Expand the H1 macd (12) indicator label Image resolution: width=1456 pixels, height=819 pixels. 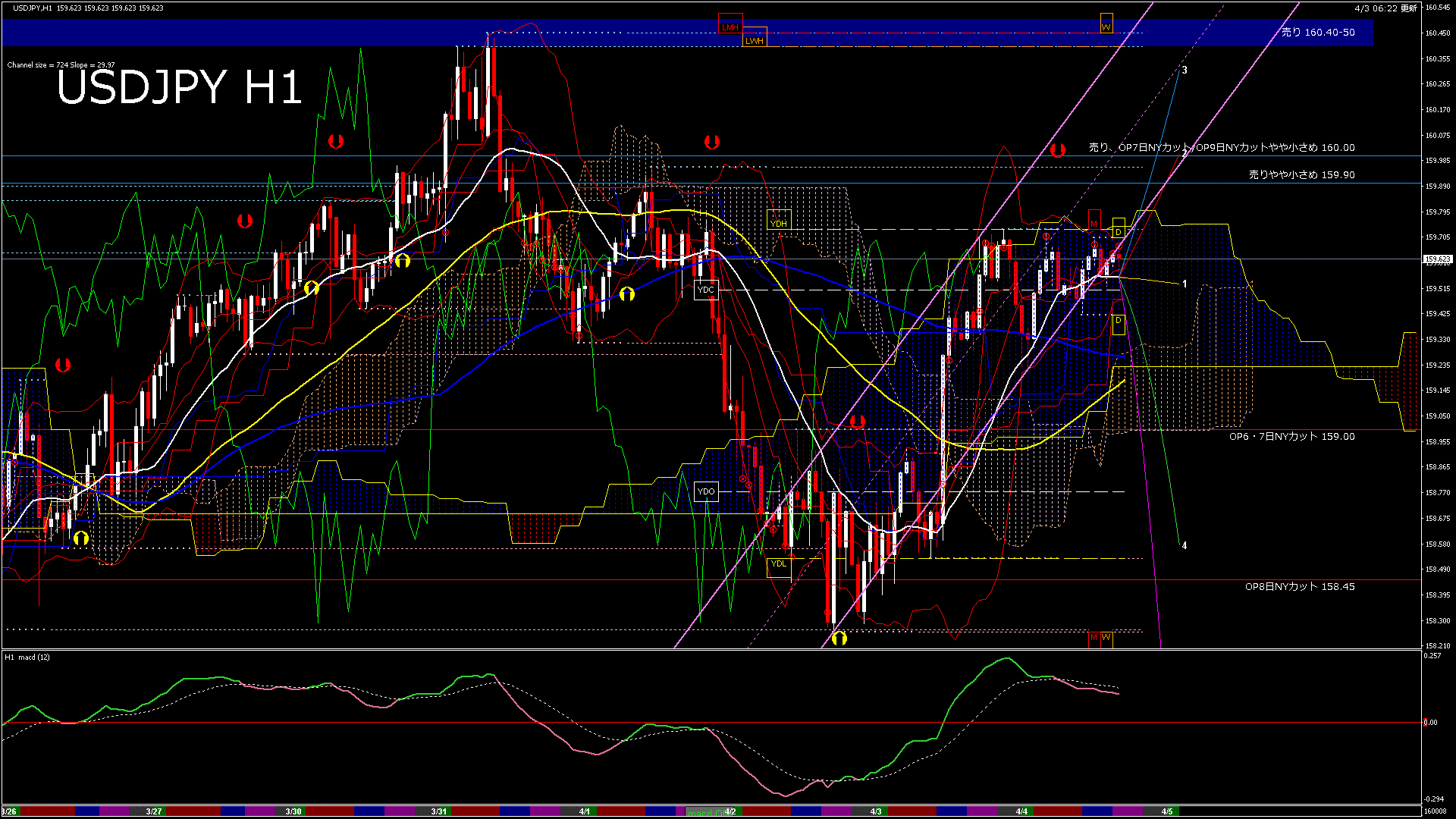27,657
